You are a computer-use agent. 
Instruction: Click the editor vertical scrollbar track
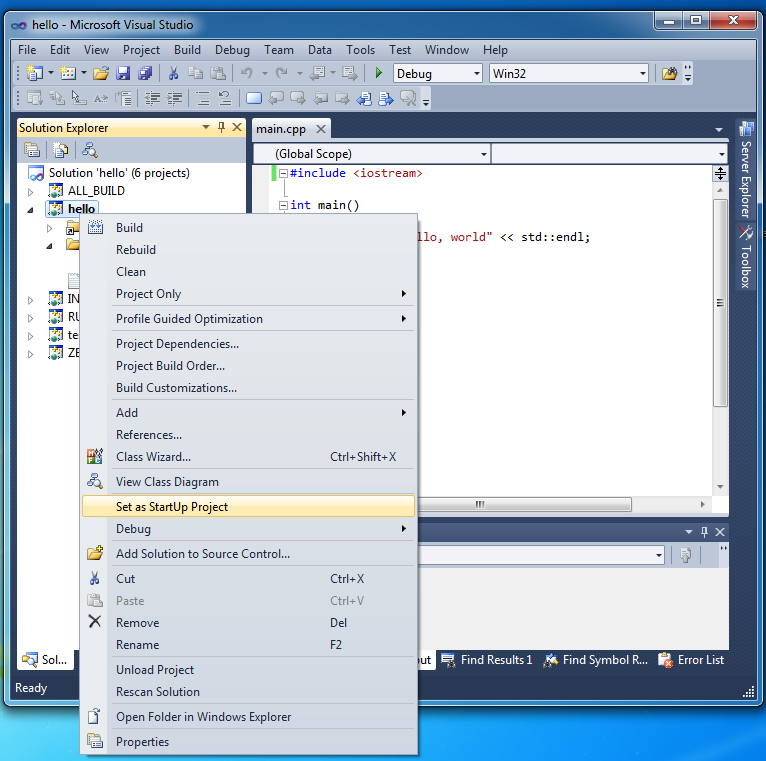point(720,440)
